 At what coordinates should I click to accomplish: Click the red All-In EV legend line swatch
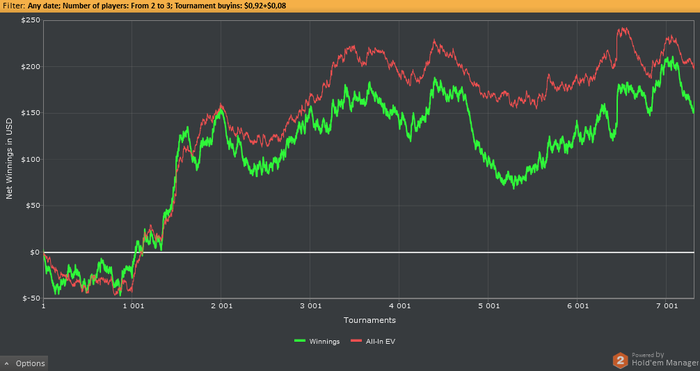(x=356, y=342)
